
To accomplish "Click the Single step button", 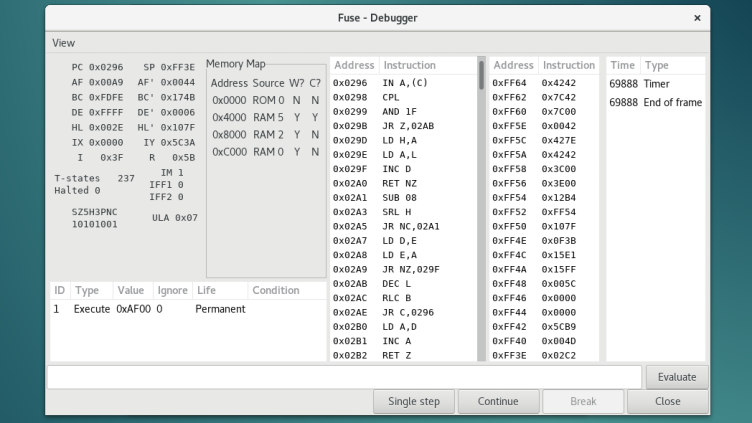I will click(413, 401).
